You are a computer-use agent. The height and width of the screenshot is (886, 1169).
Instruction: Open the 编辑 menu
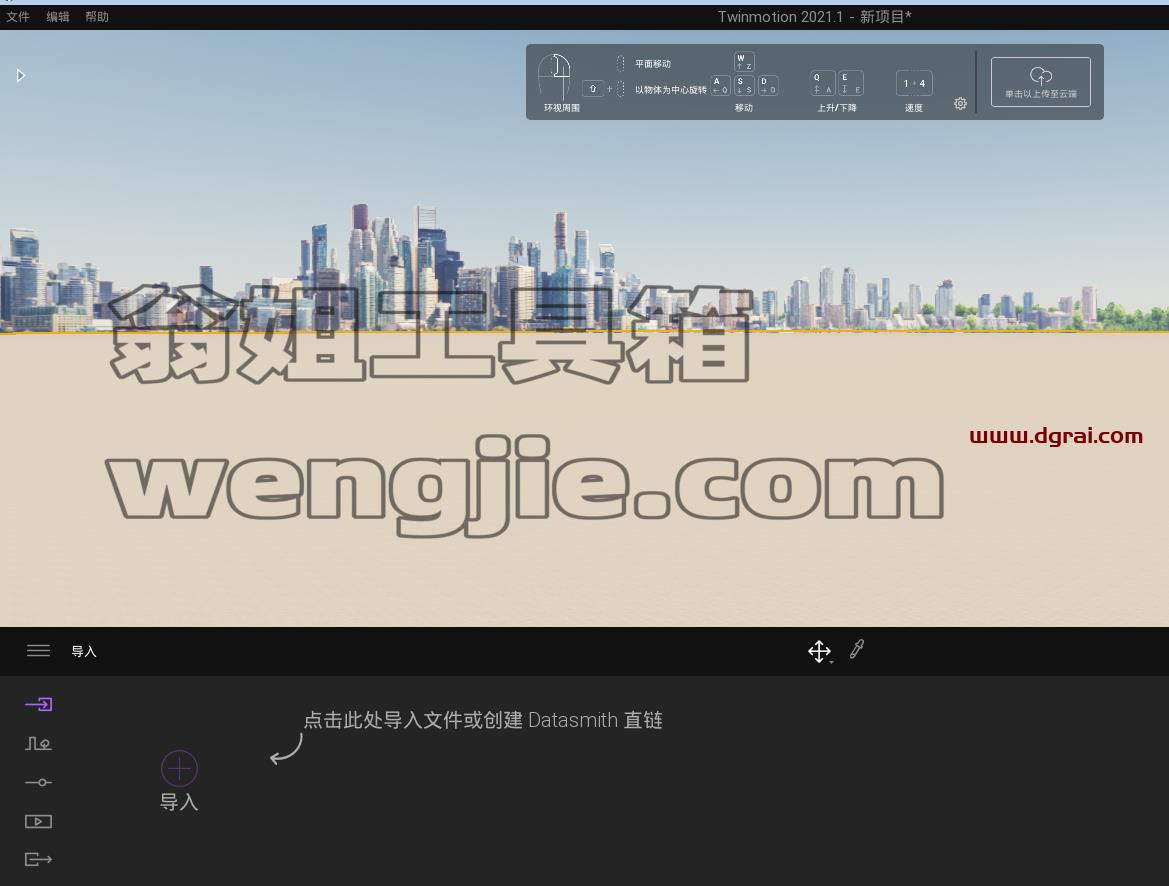coord(57,16)
